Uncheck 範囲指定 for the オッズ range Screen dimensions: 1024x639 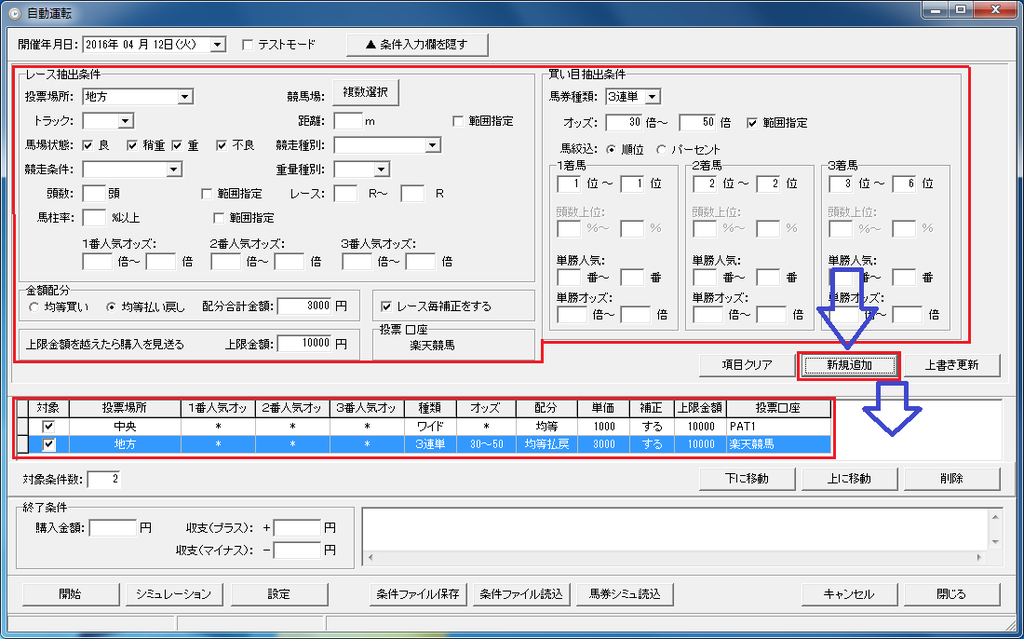click(752, 123)
